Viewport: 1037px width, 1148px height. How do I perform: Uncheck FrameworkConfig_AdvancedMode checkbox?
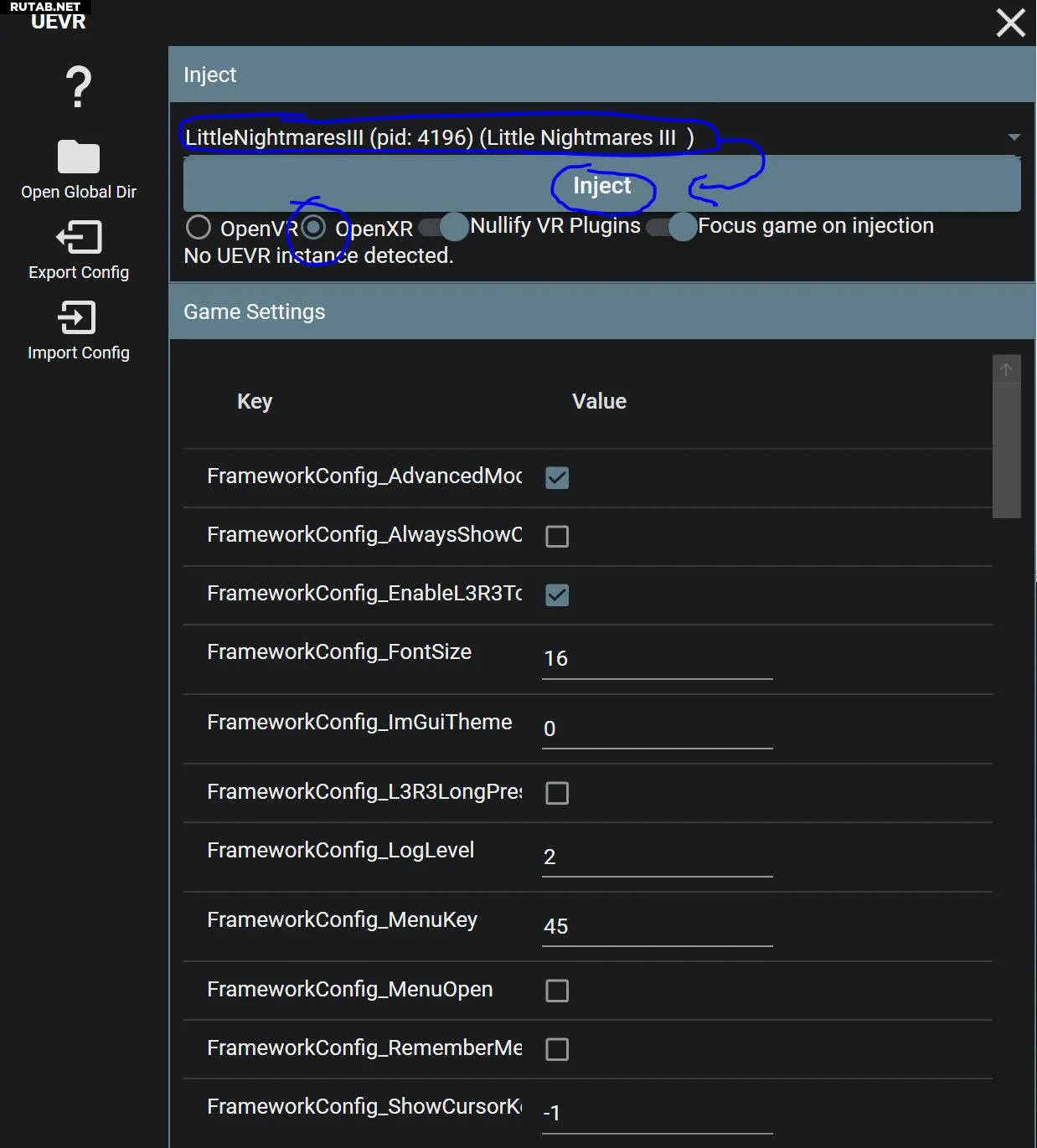pos(557,478)
